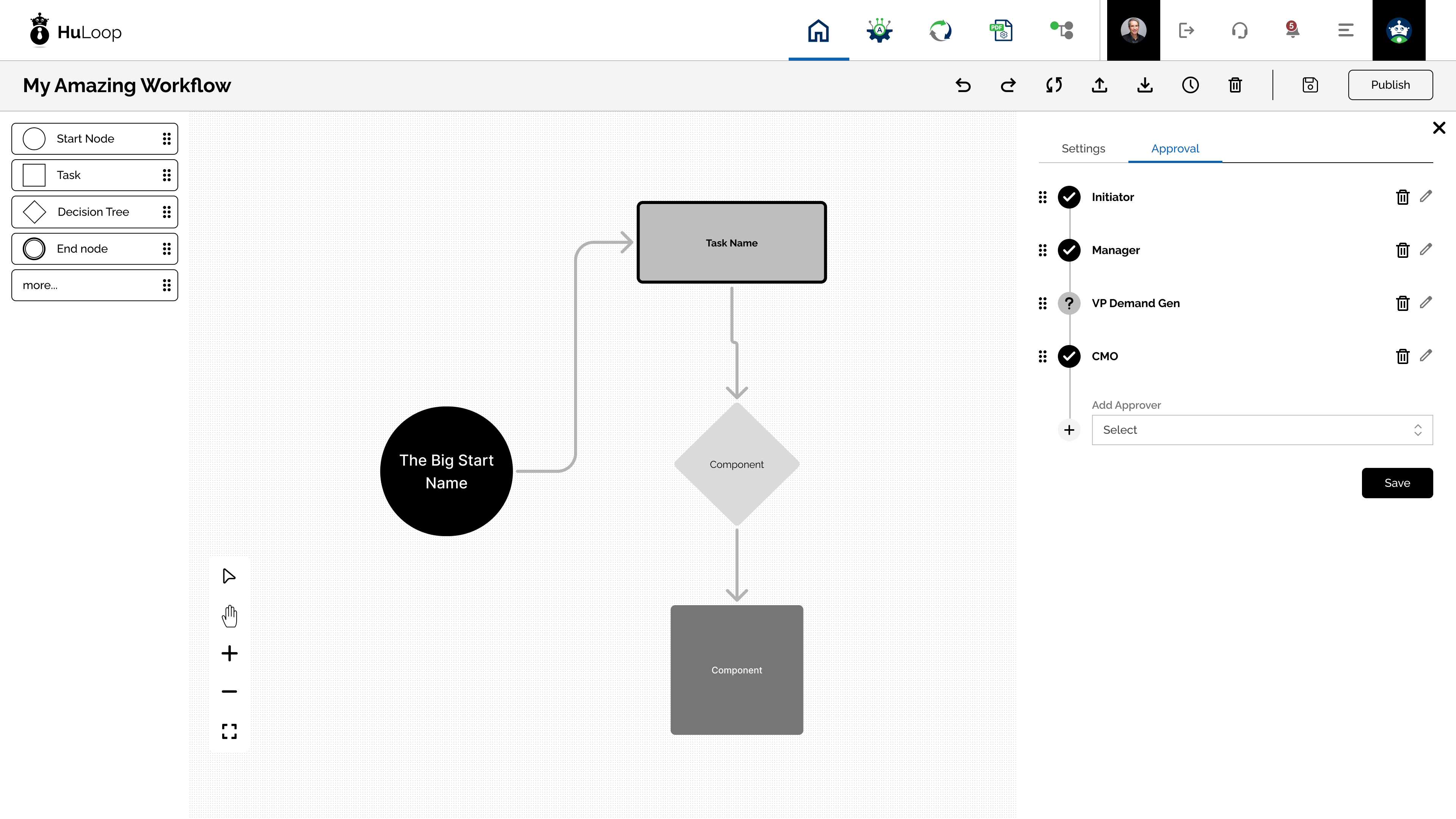The height and width of the screenshot is (819, 1456).
Task: Open the version history clock icon
Action: tap(1190, 85)
